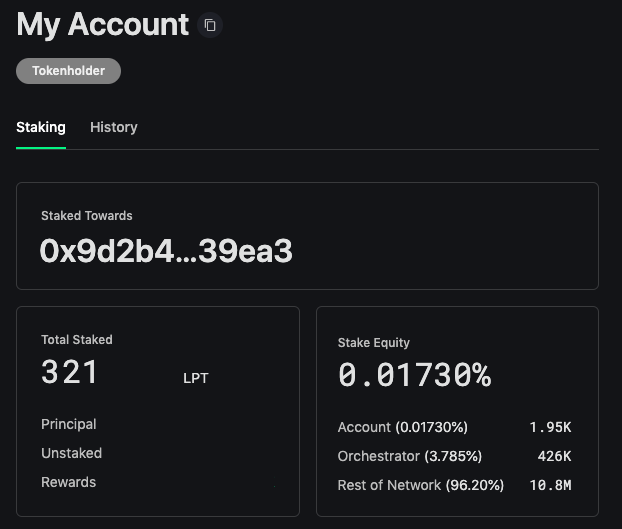Click the LPT unit label
Image resolution: width=622 pixels, height=529 pixels.
coord(196,378)
